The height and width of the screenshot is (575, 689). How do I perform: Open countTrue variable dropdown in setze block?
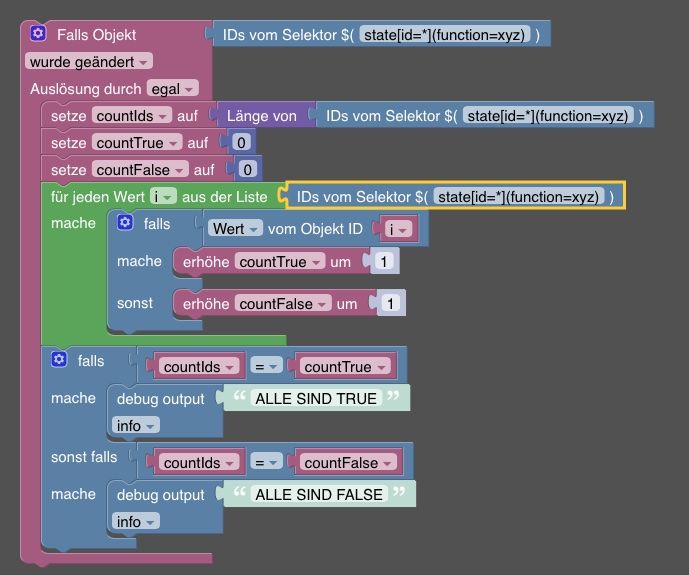[137, 143]
